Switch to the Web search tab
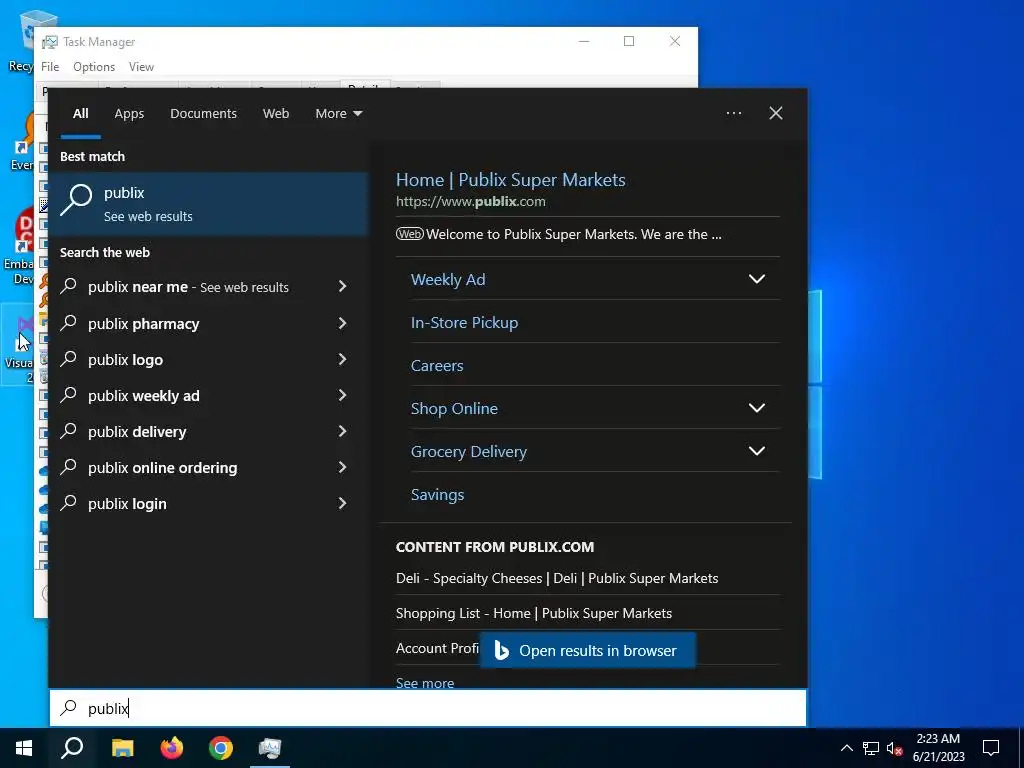 point(276,113)
